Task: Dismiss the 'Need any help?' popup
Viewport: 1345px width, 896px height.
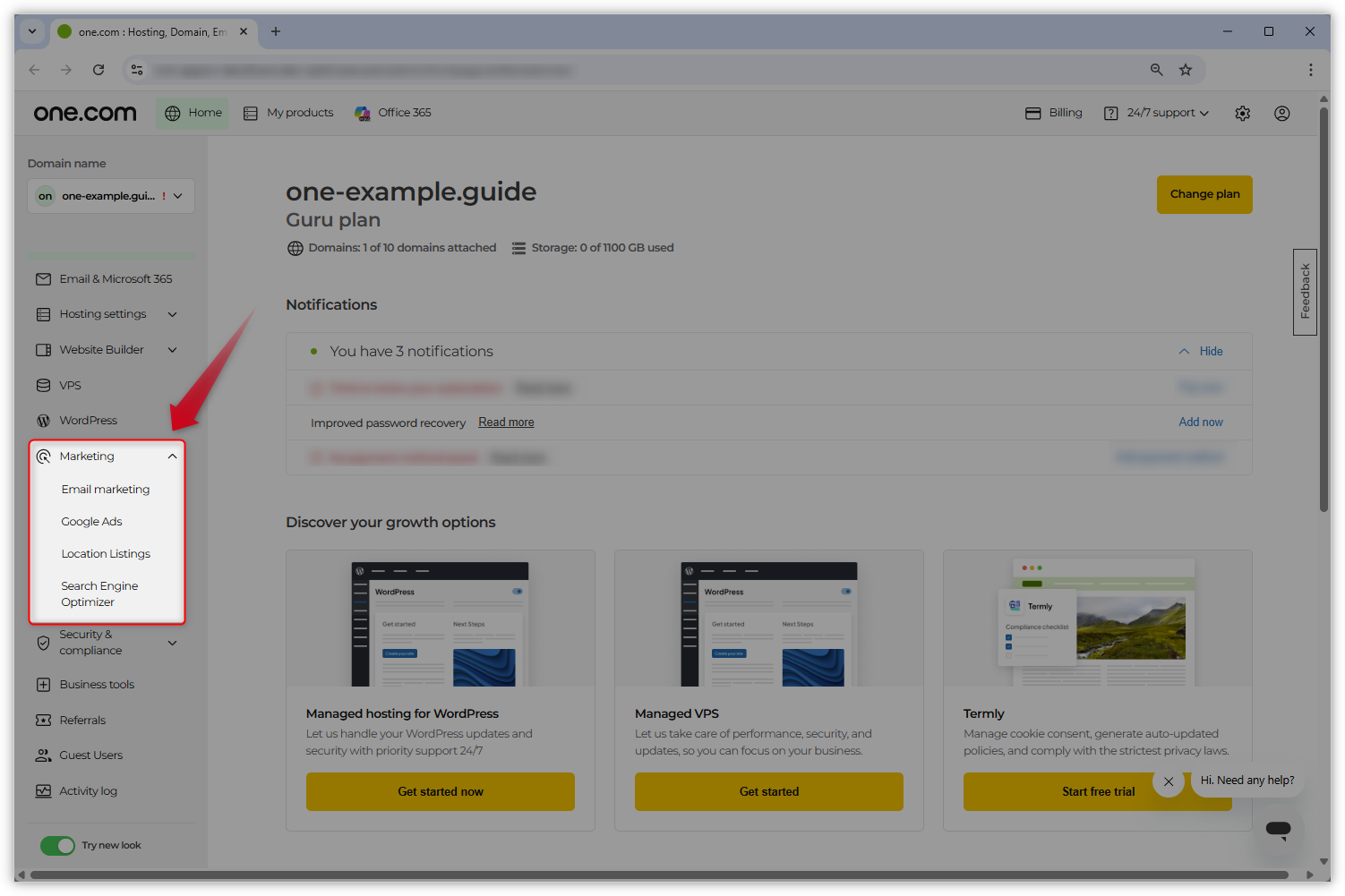Action: point(1169,781)
